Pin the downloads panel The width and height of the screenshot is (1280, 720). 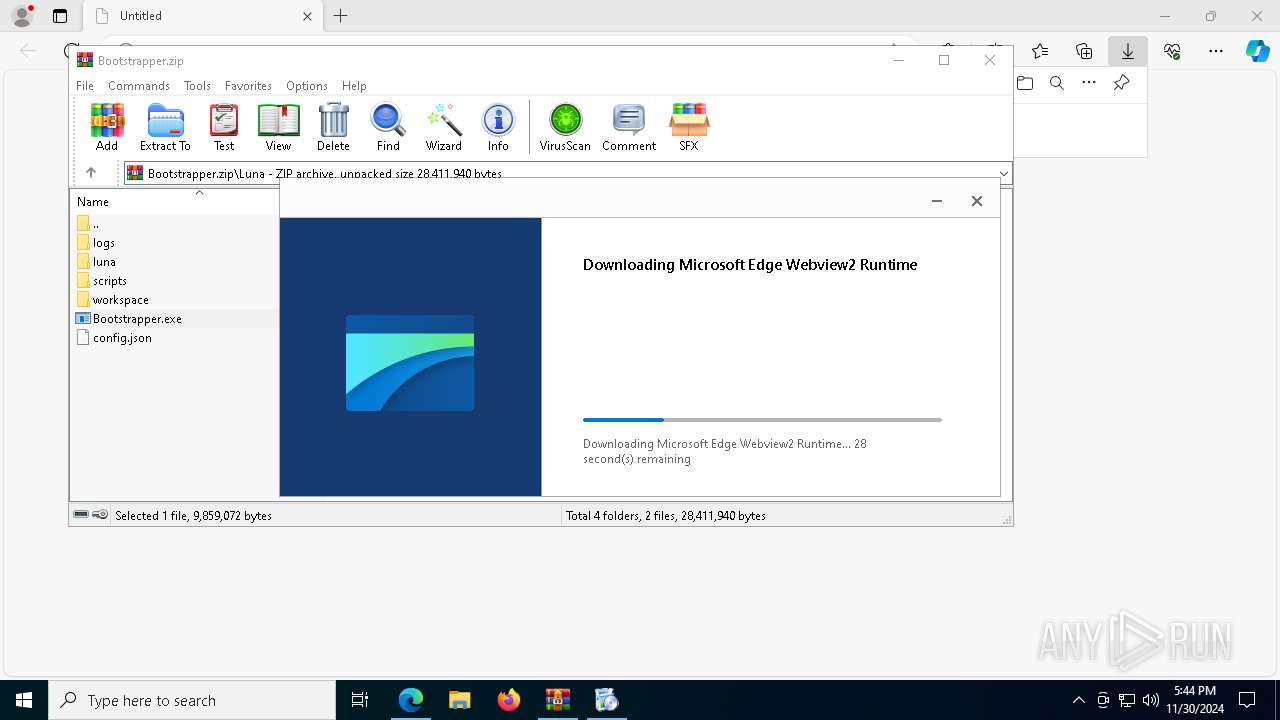point(1122,83)
